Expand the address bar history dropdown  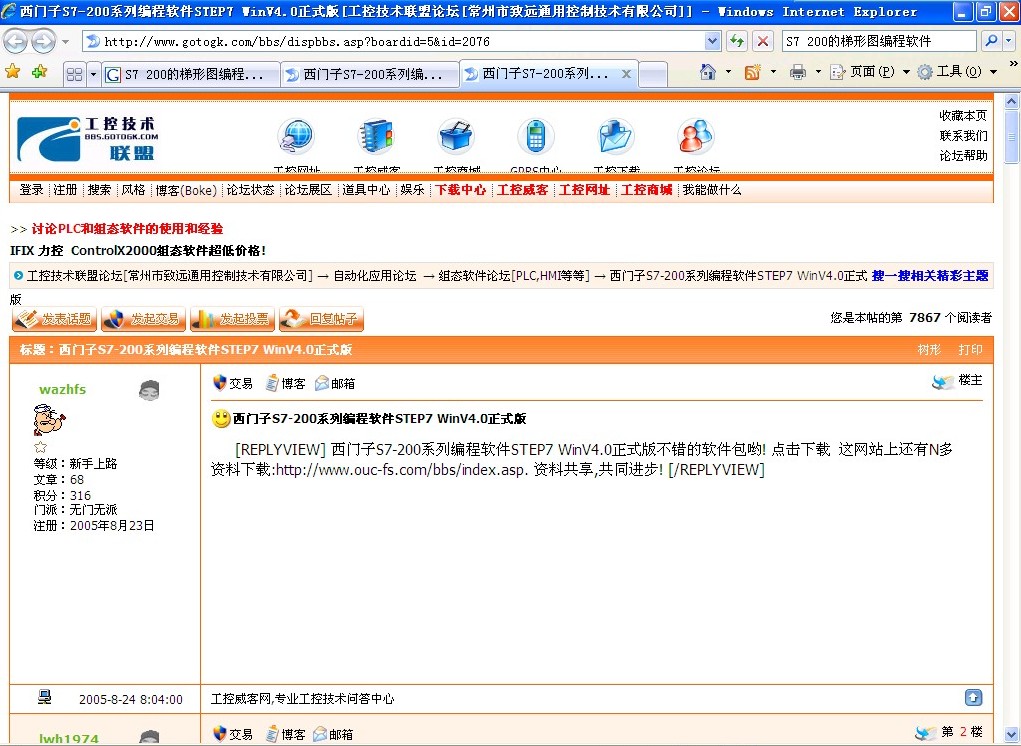[x=712, y=42]
